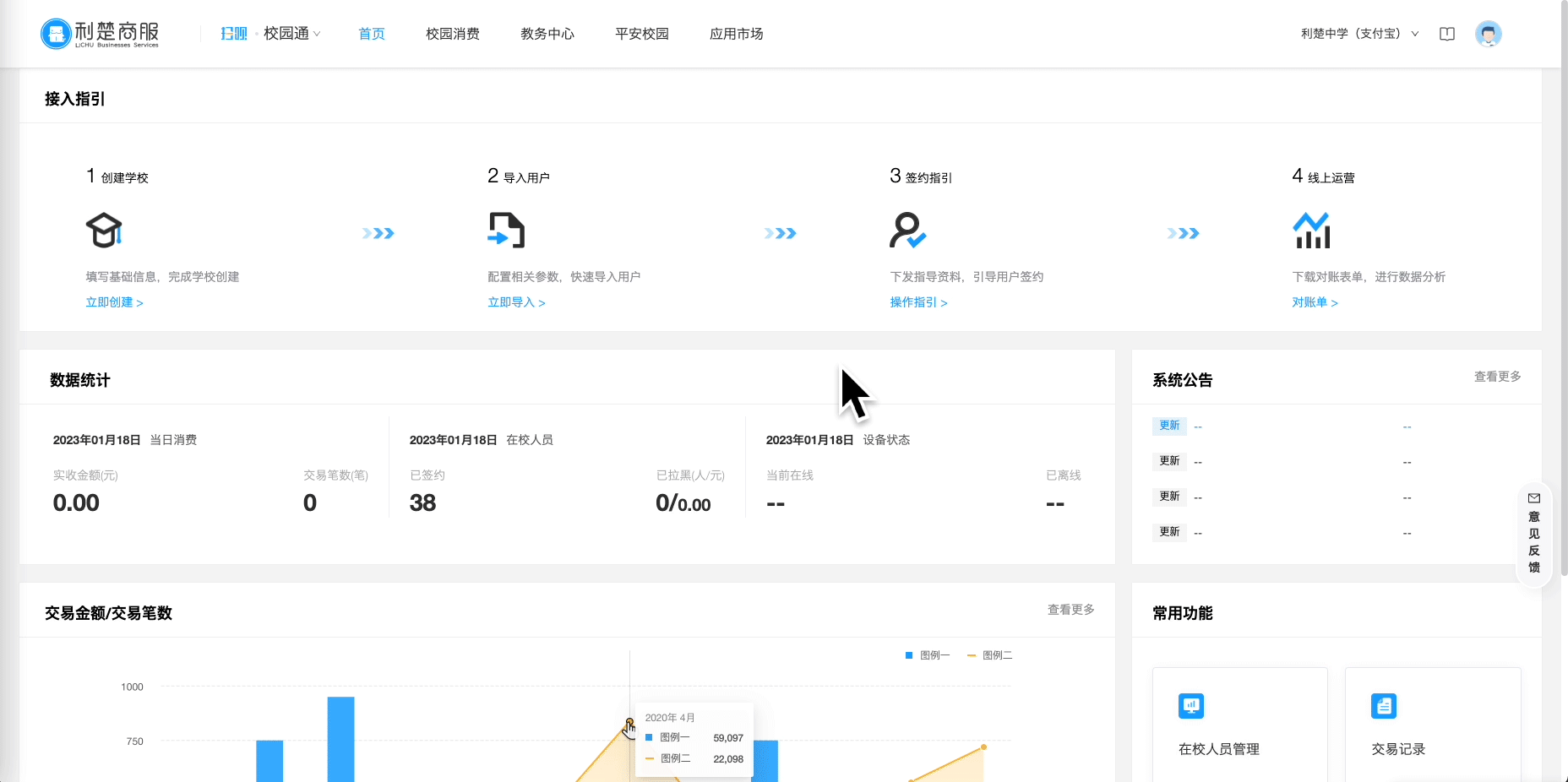Open the documentation book icon
The width and height of the screenshot is (1568, 782).
tap(1447, 34)
